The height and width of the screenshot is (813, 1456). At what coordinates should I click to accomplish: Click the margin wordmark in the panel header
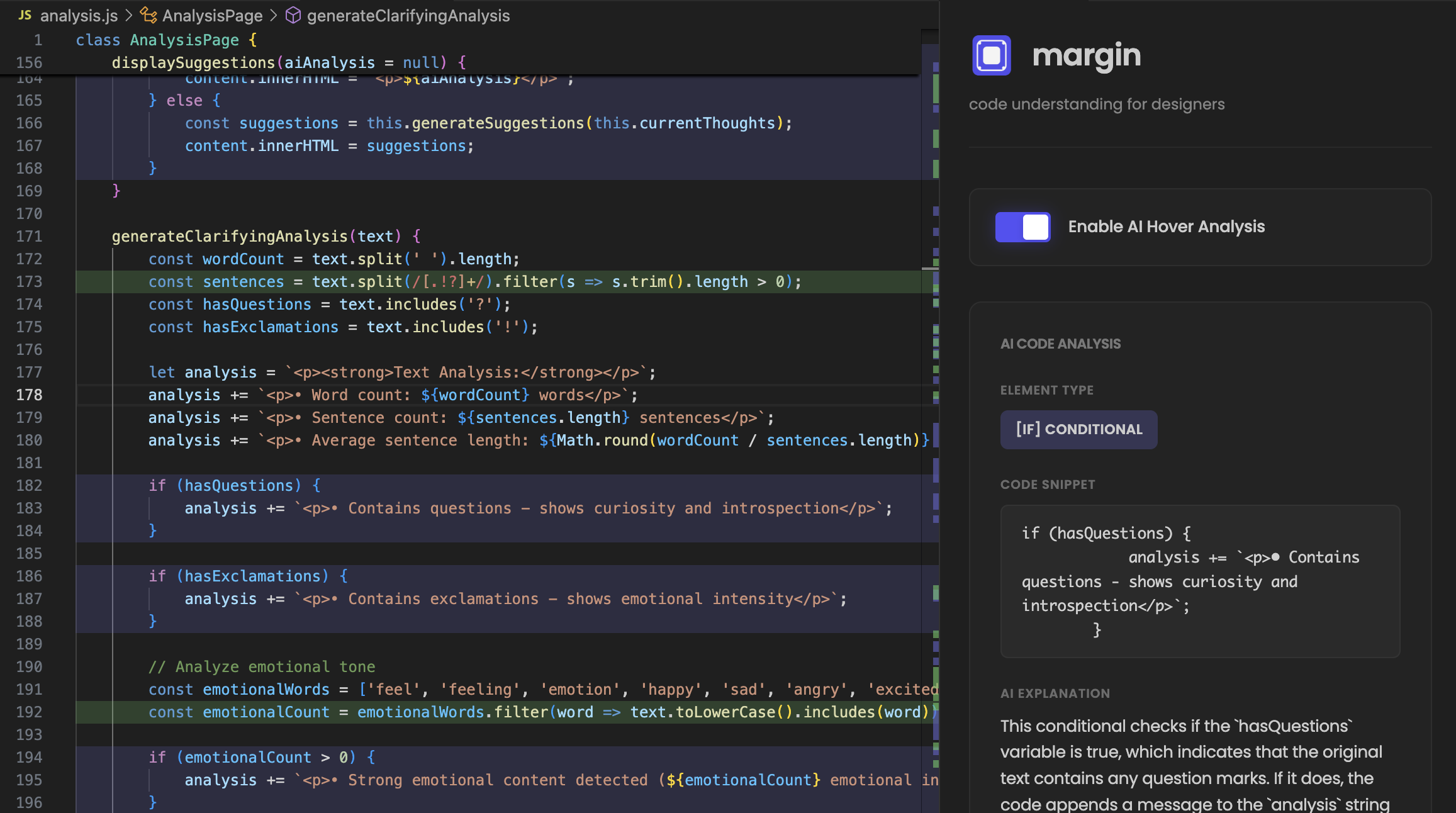(x=1087, y=55)
